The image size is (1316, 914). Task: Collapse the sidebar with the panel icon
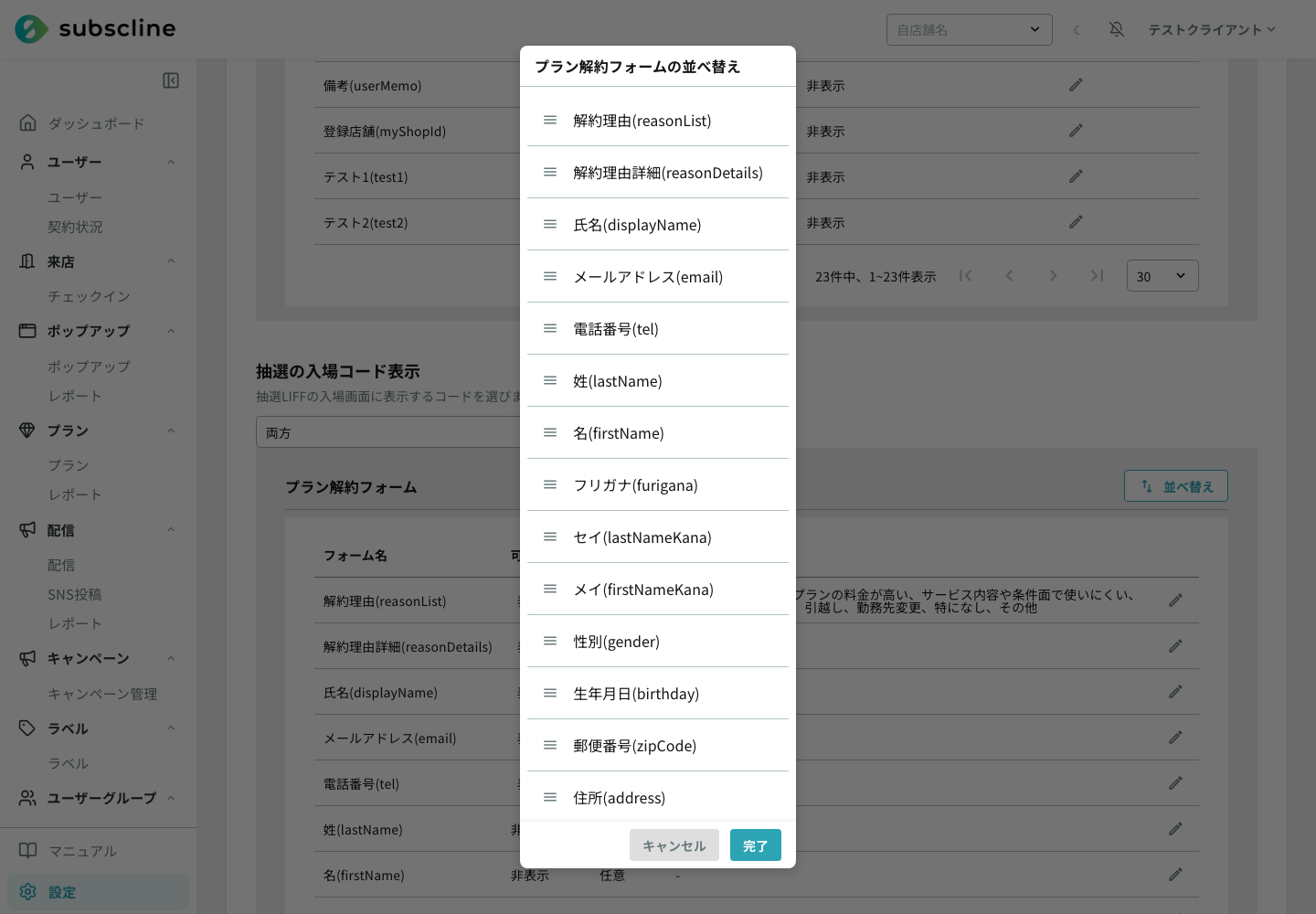coord(171,80)
